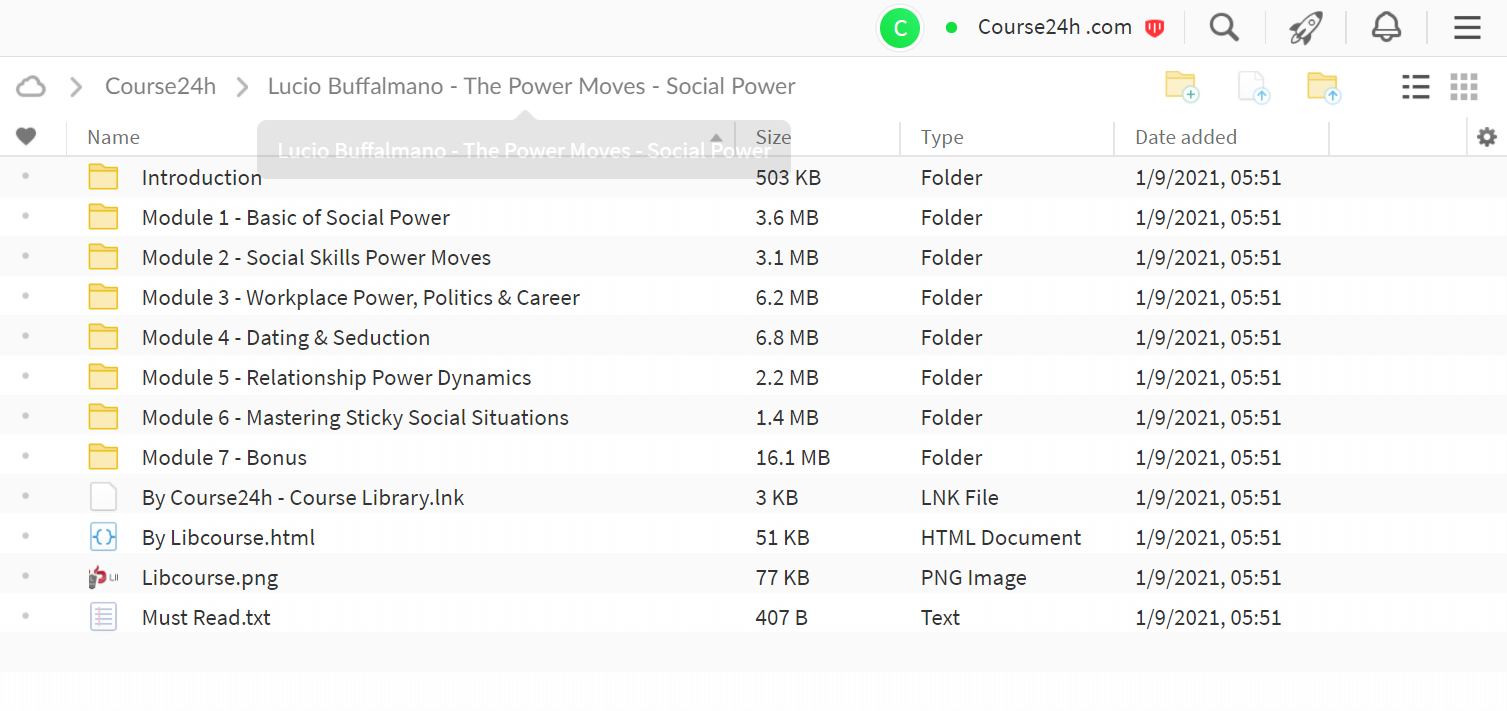Image resolution: width=1507 pixels, height=711 pixels.
Task: Navigate to Course24h breadcrumb
Action: tap(160, 86)
